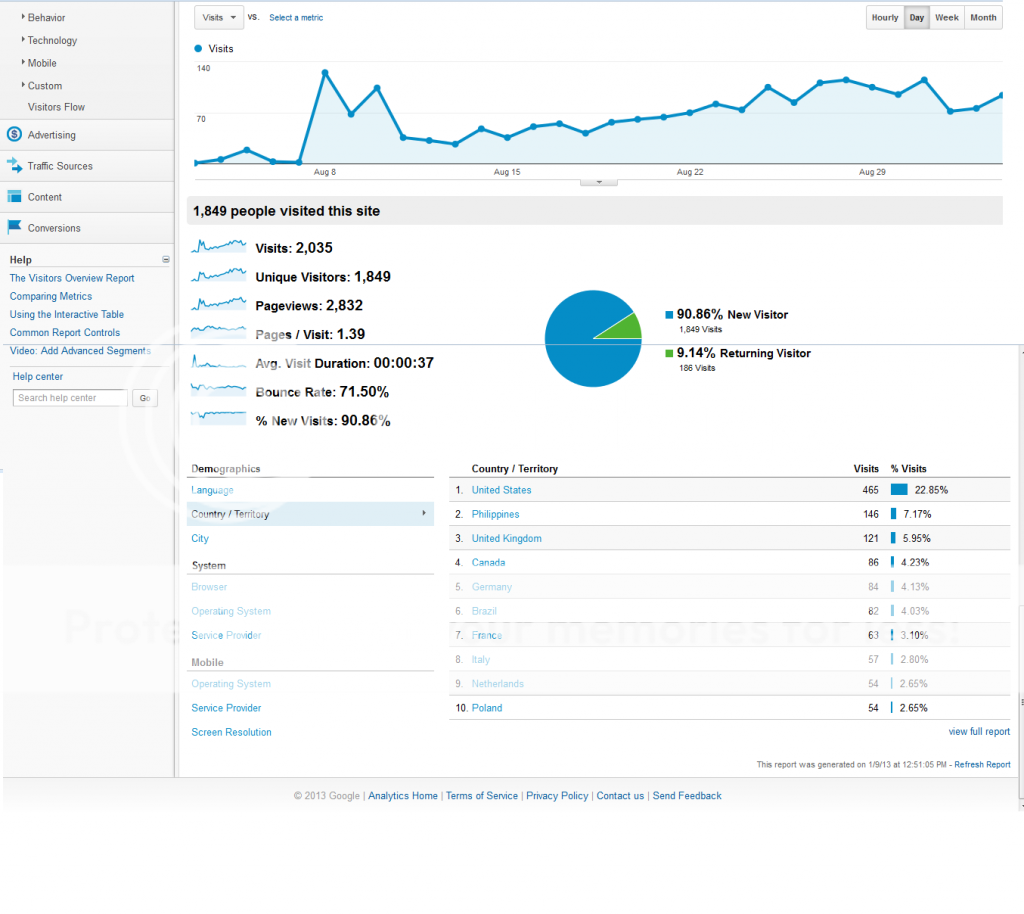1024x914 pixels.
Task: Open the Help center link
Action: [x=38, y=377]
